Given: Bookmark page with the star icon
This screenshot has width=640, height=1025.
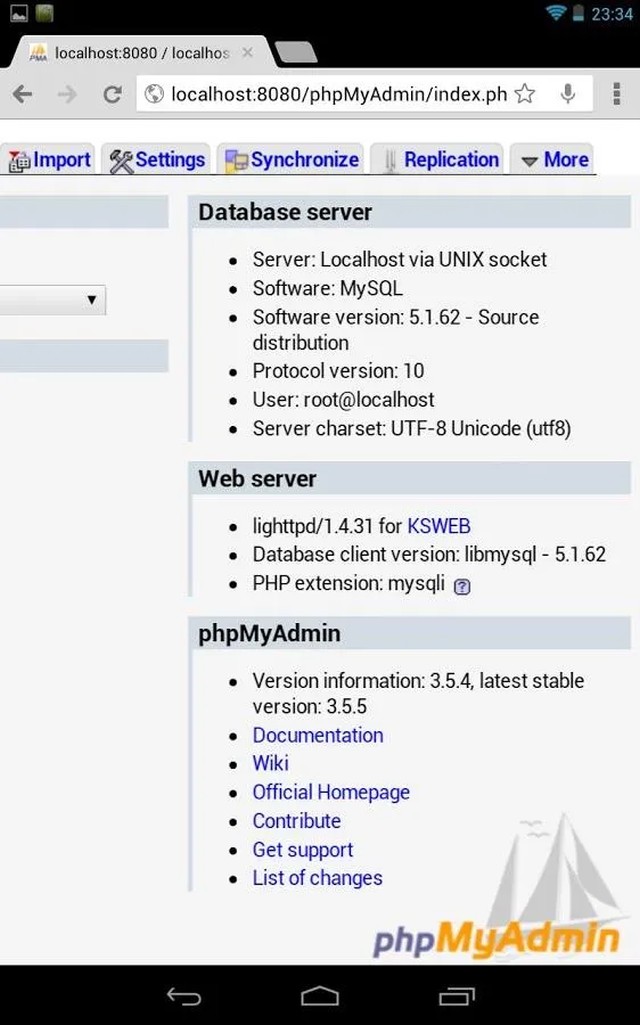Looking at the screenshot, I should (525, 95).
